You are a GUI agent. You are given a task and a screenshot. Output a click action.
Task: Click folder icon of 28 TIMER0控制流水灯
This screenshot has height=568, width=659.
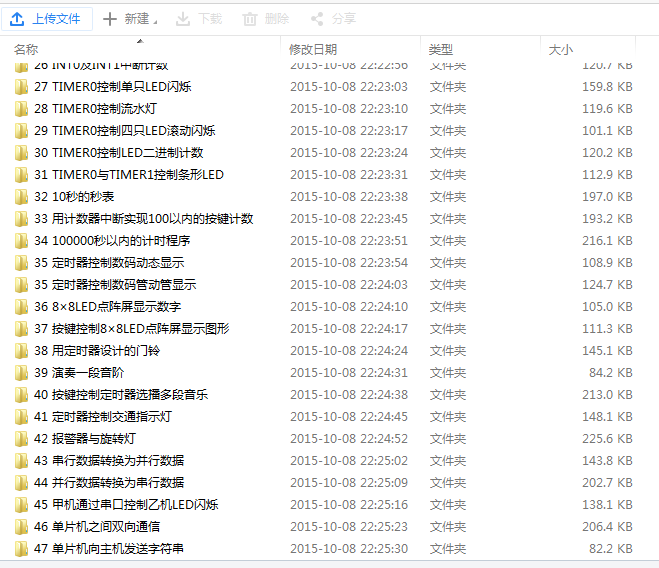point(21,109)
